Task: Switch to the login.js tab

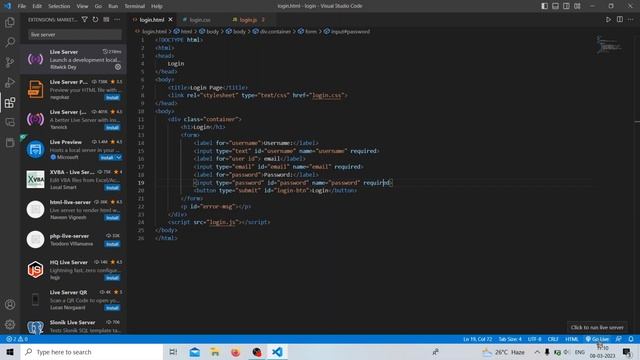Action: point(248,20)
